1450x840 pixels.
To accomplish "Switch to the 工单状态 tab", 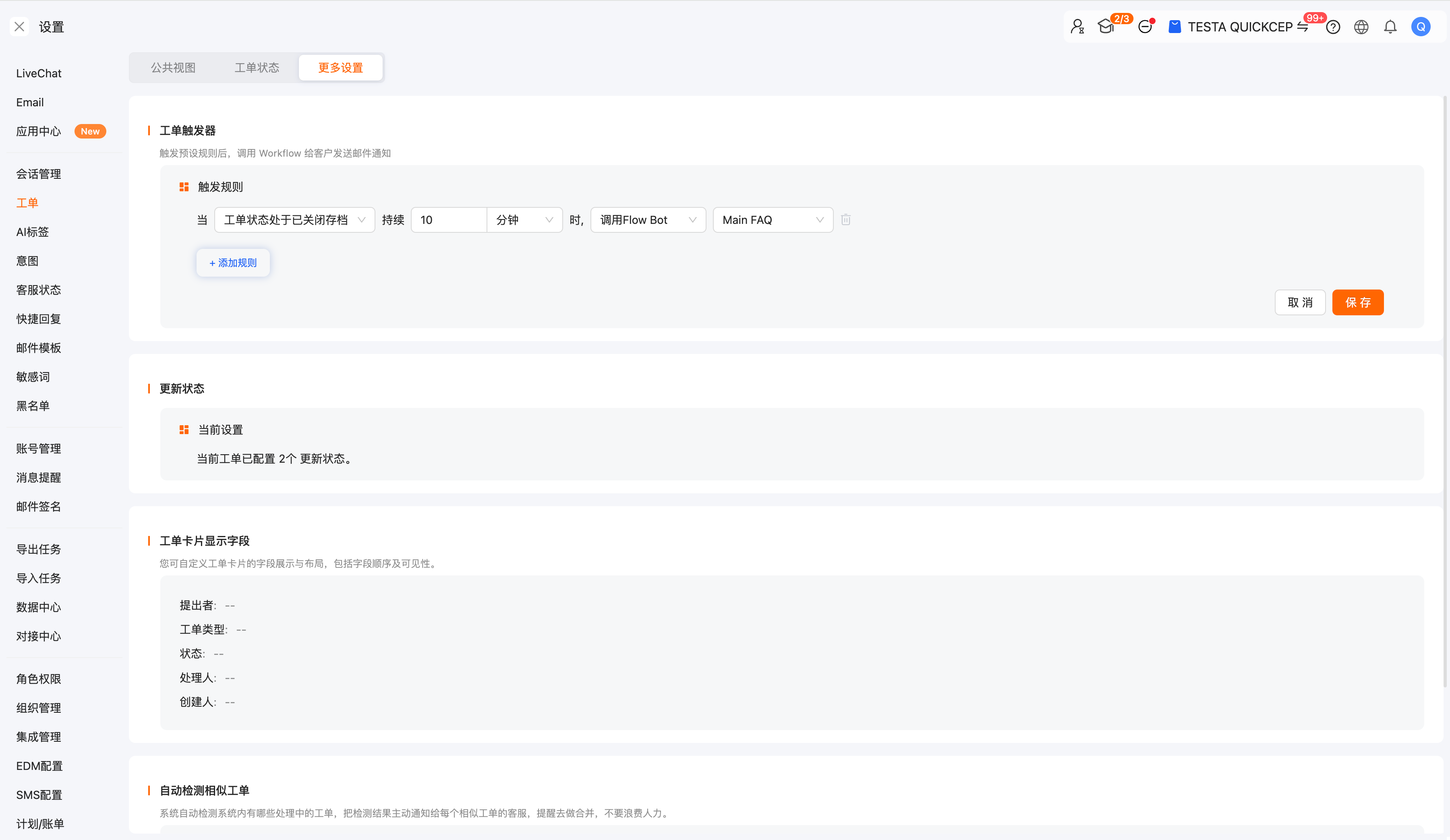I will [257, 68].
